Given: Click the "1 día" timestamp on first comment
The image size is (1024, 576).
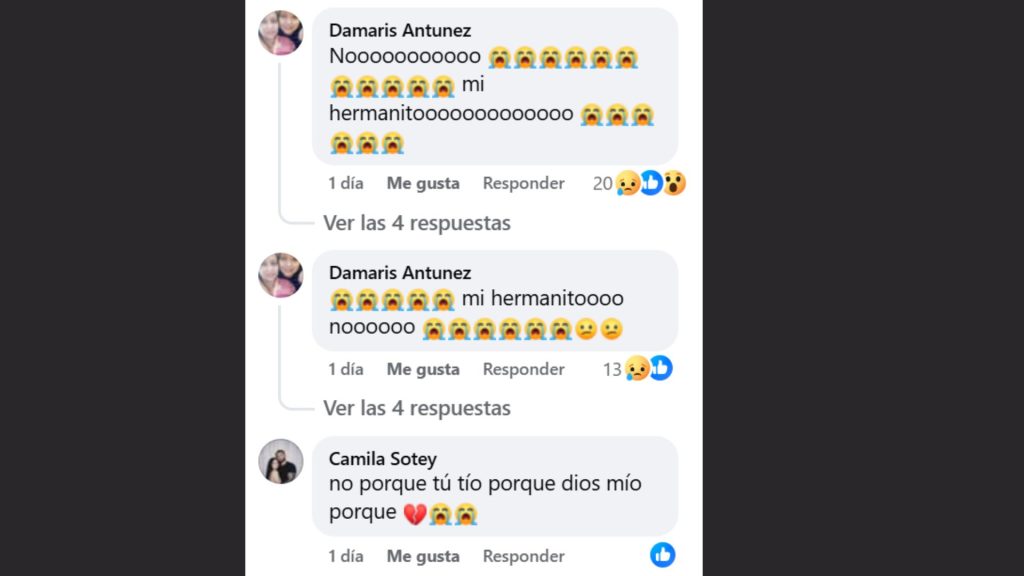Looking at the screenshot, I should tap(345, 183).
